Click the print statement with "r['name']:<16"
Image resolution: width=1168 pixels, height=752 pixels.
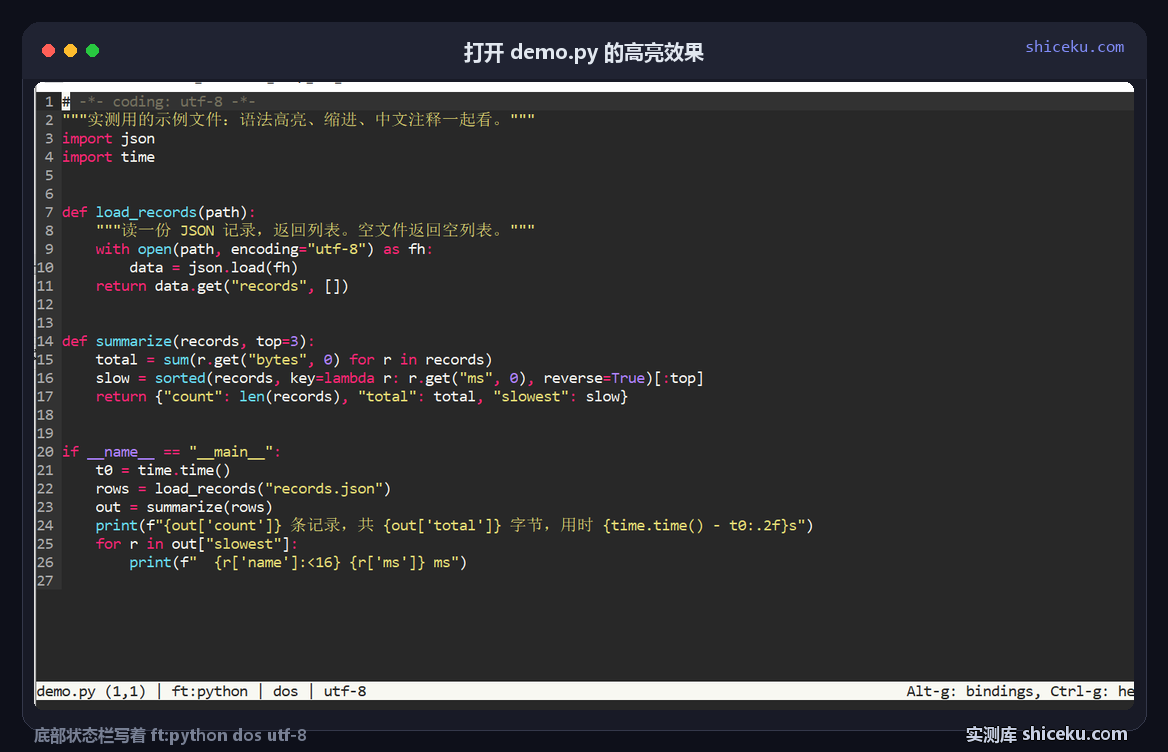coord(298,562)
